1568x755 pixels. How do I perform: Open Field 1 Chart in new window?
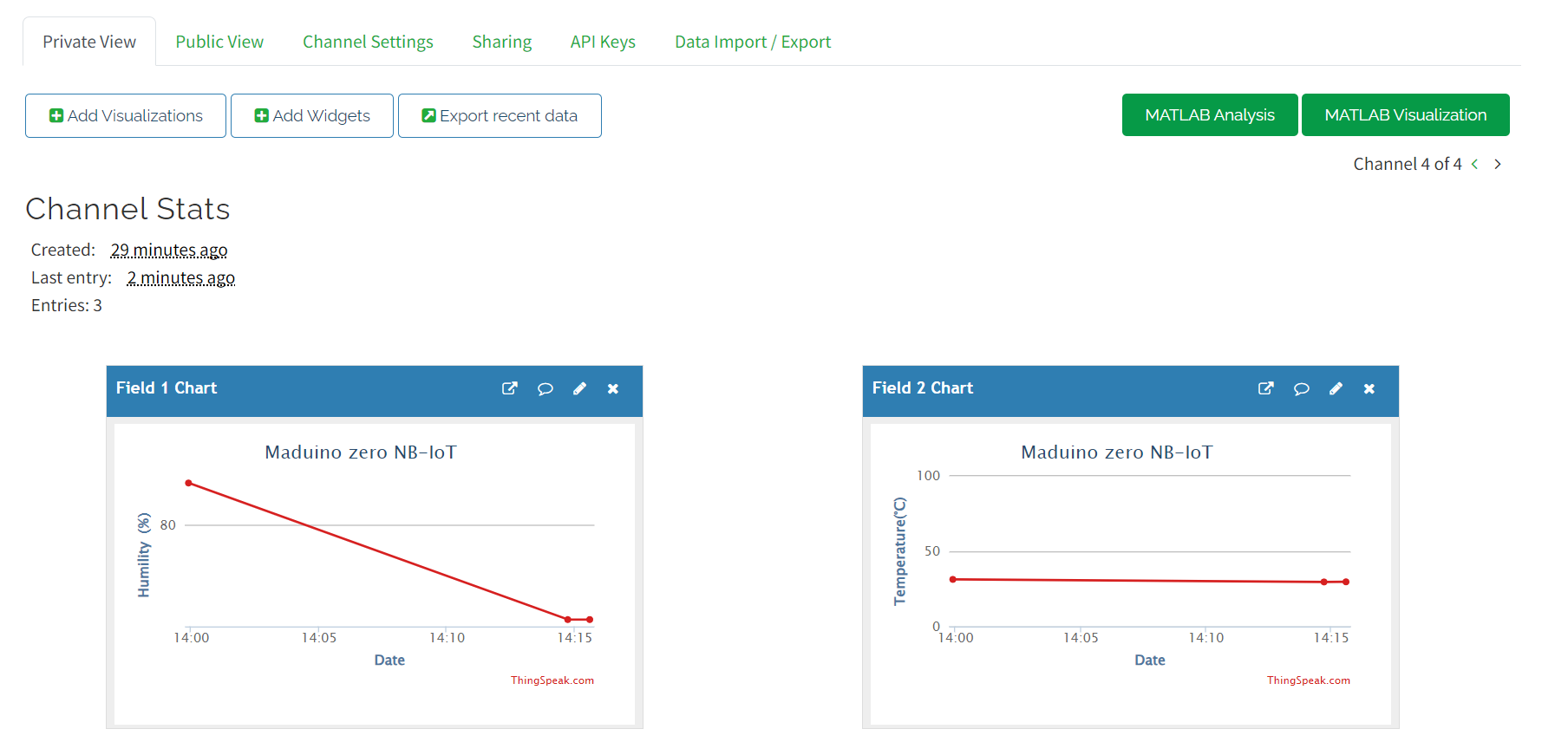(x=510, y=388)
